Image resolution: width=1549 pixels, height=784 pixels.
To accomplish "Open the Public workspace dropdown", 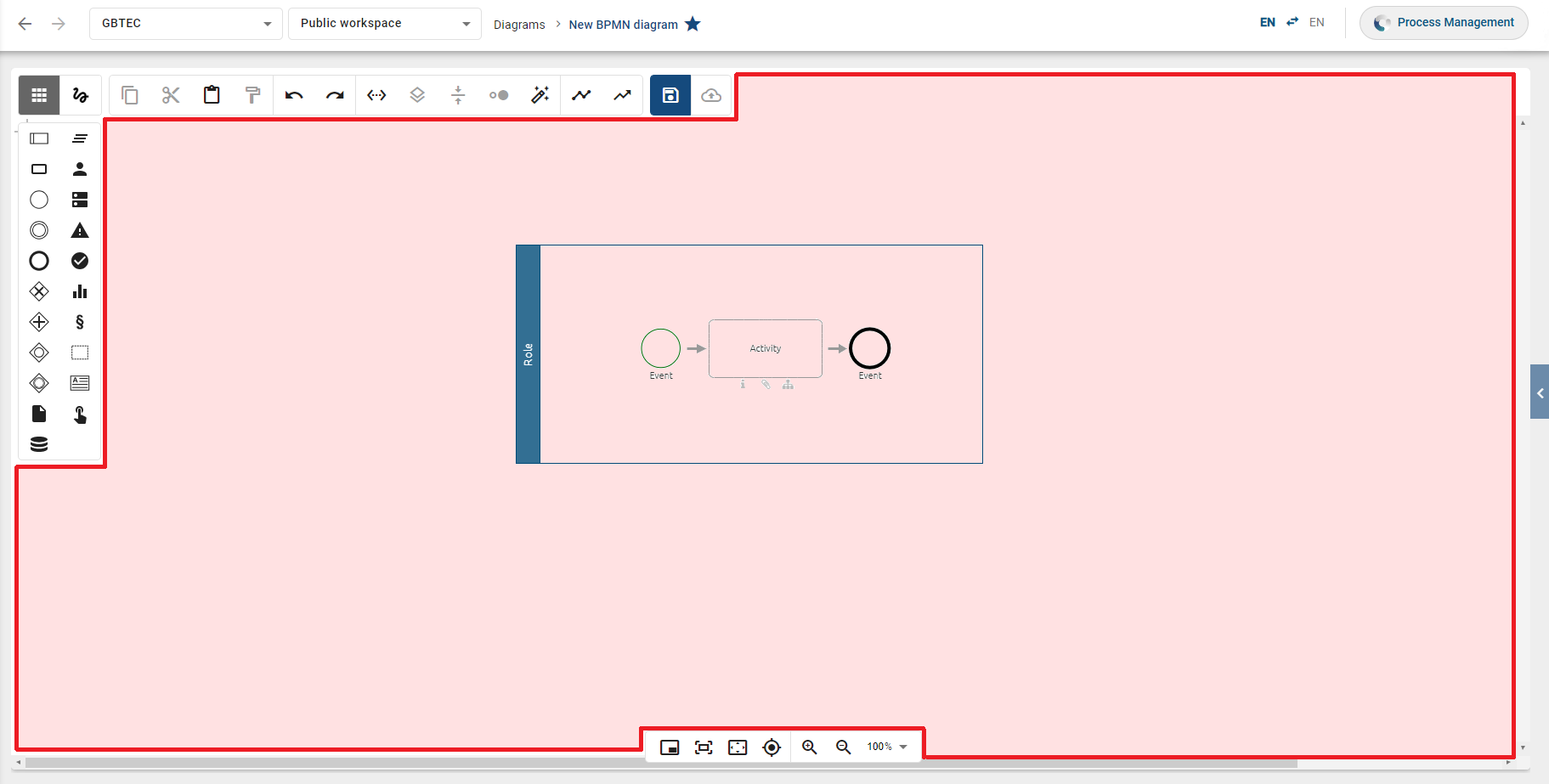I will coord(384,24).
